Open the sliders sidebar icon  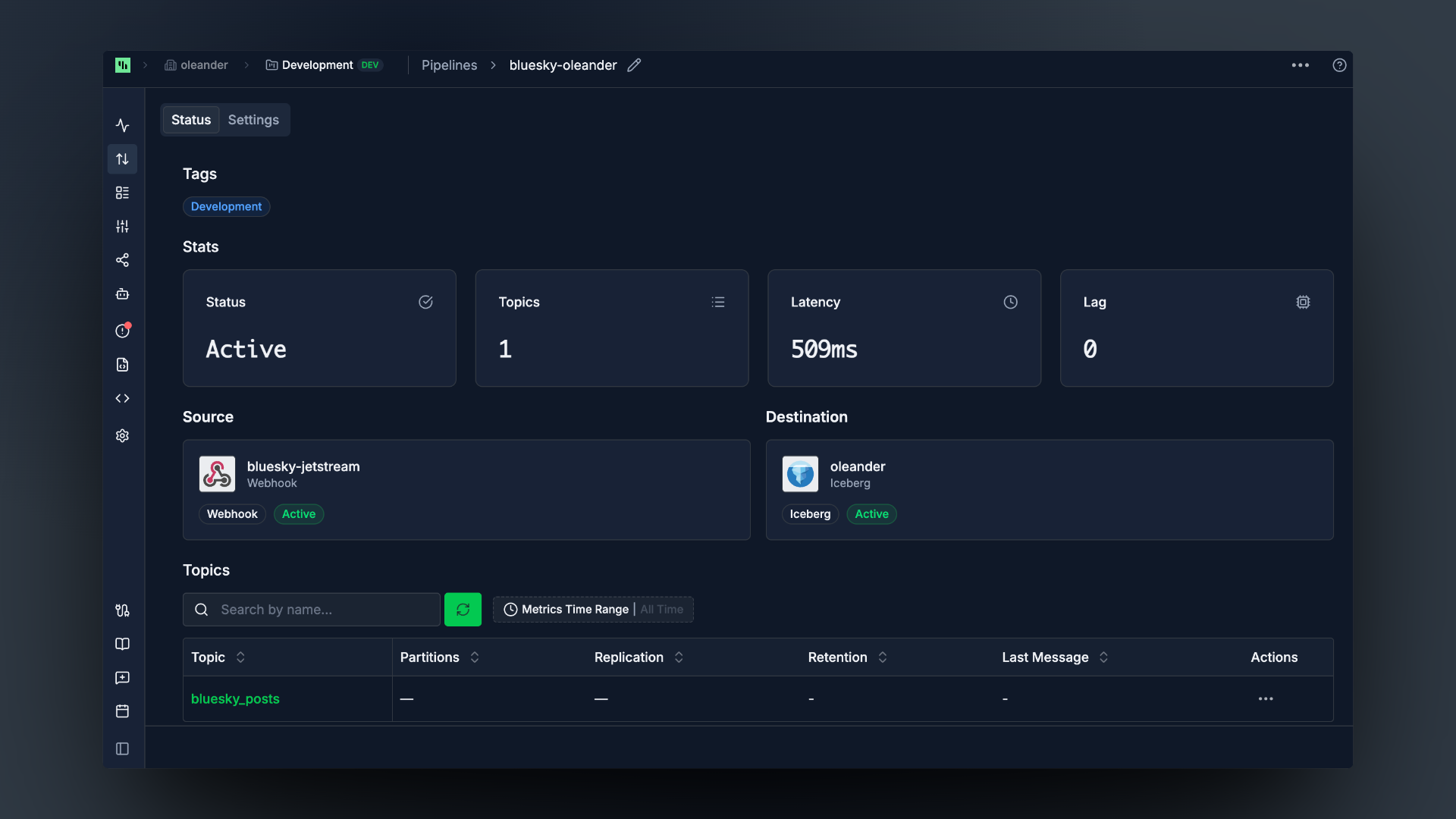click(122, 226)
